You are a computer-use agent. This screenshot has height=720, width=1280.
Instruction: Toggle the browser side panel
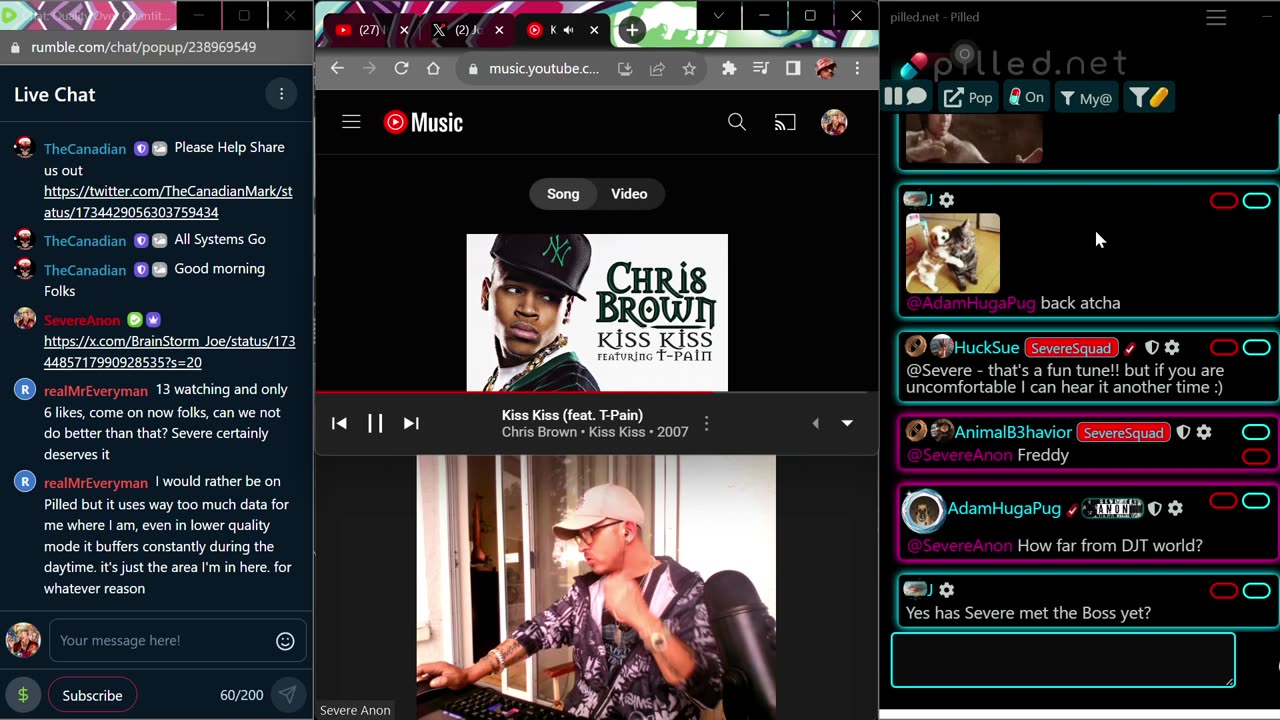[793, 68]
